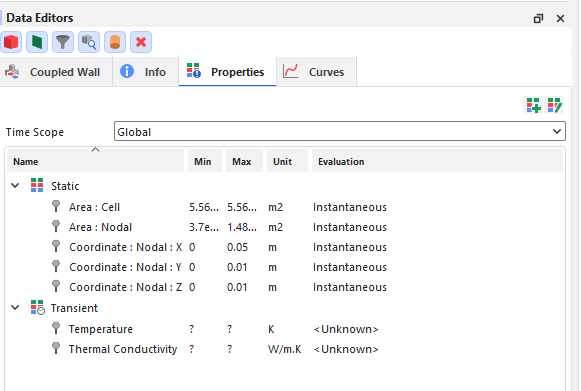Select Coordinate : Nodal : X row
This screenshot has height=391, width=581.
pyautogui.click(x=285, y=247)
